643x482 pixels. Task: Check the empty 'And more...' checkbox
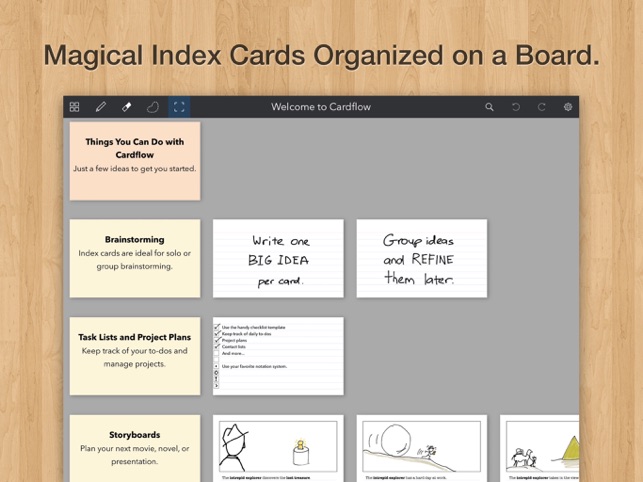tap(217, 353)
